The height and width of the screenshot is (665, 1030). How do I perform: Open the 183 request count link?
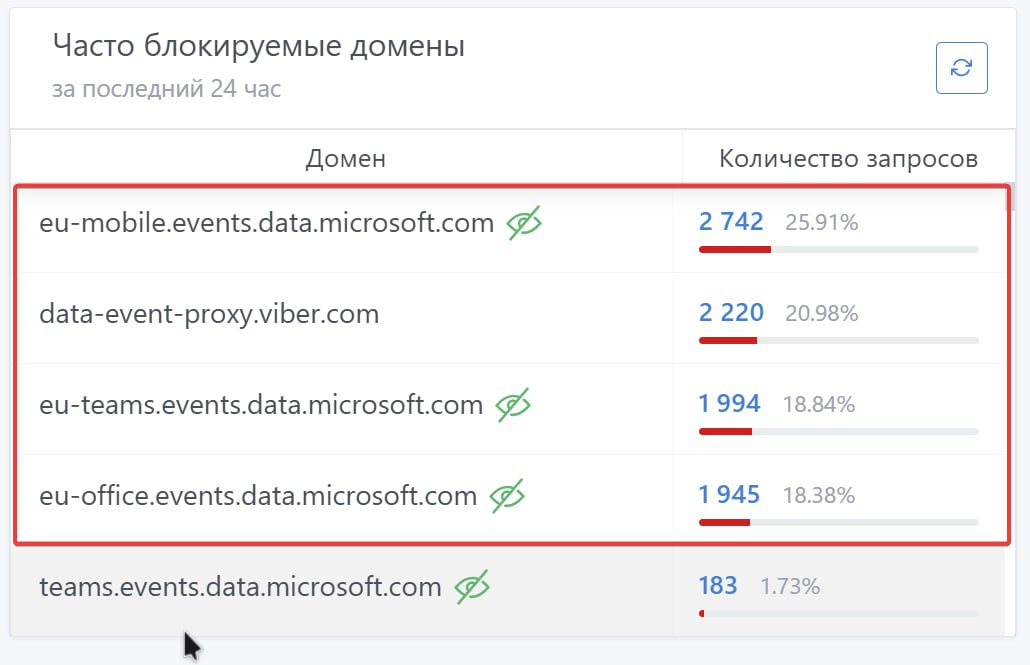pos(718,585)
